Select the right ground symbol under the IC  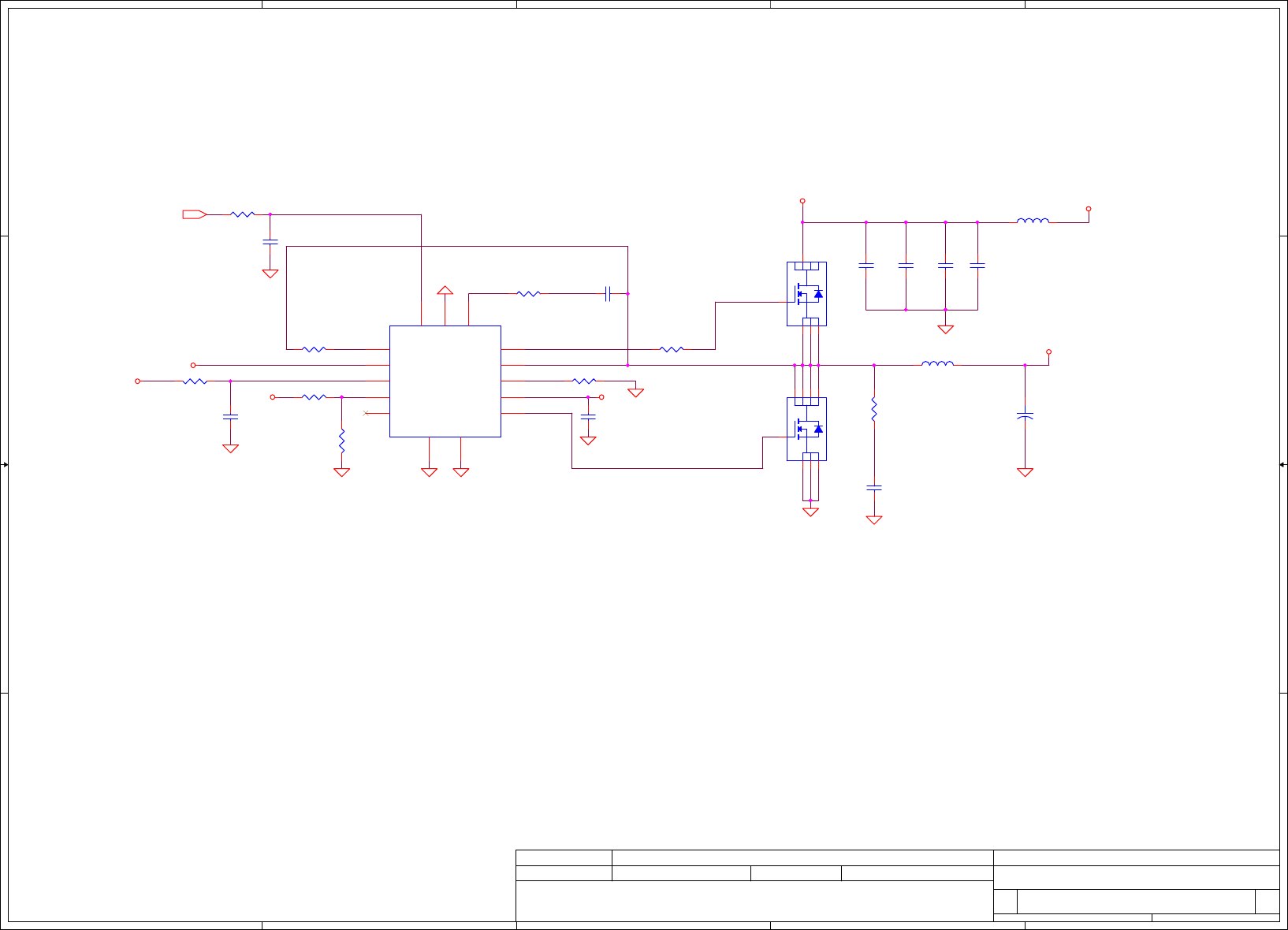[461, 472]
